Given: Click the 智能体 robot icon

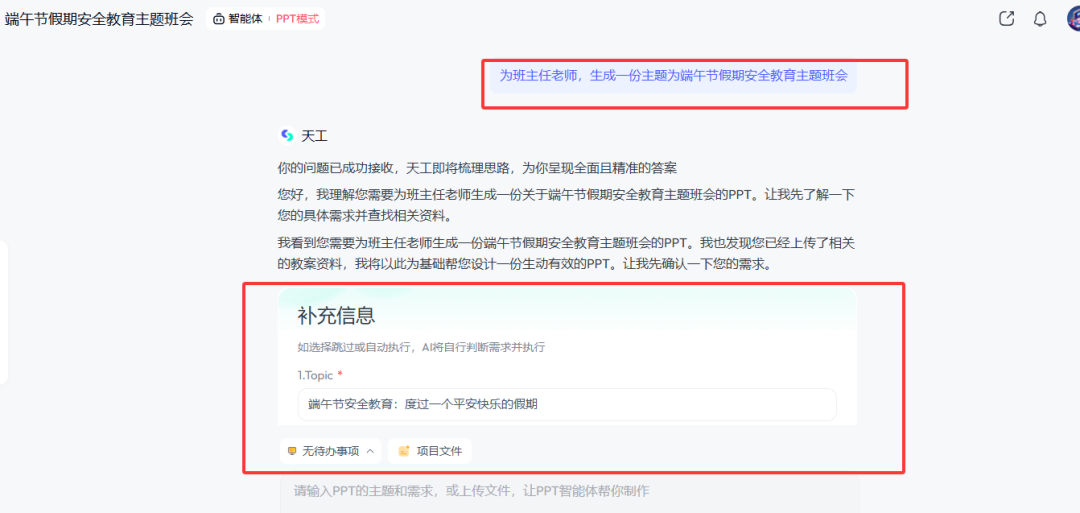Looking at the screenshot, I should (x=219, y=19).
